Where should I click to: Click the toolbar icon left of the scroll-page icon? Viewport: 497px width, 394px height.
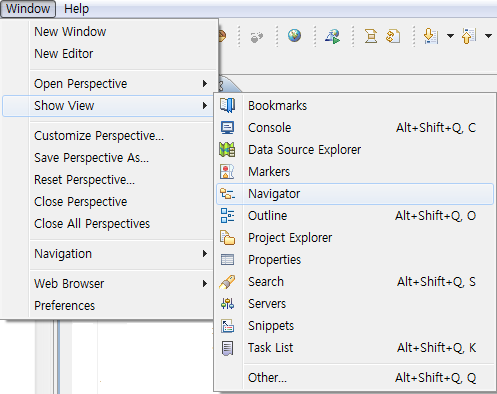[x=371, y=36]
